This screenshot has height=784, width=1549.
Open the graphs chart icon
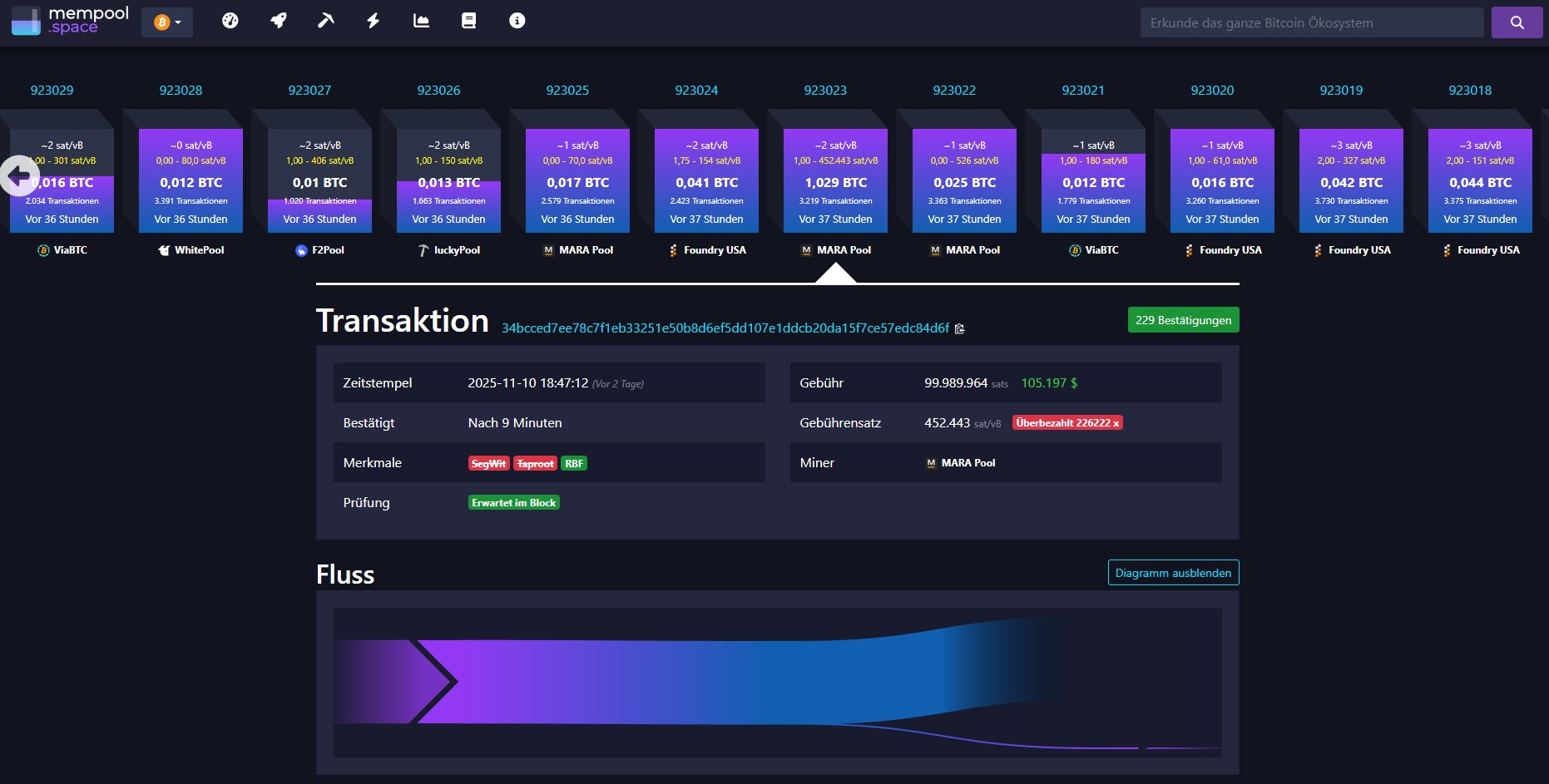click(422, 21)
